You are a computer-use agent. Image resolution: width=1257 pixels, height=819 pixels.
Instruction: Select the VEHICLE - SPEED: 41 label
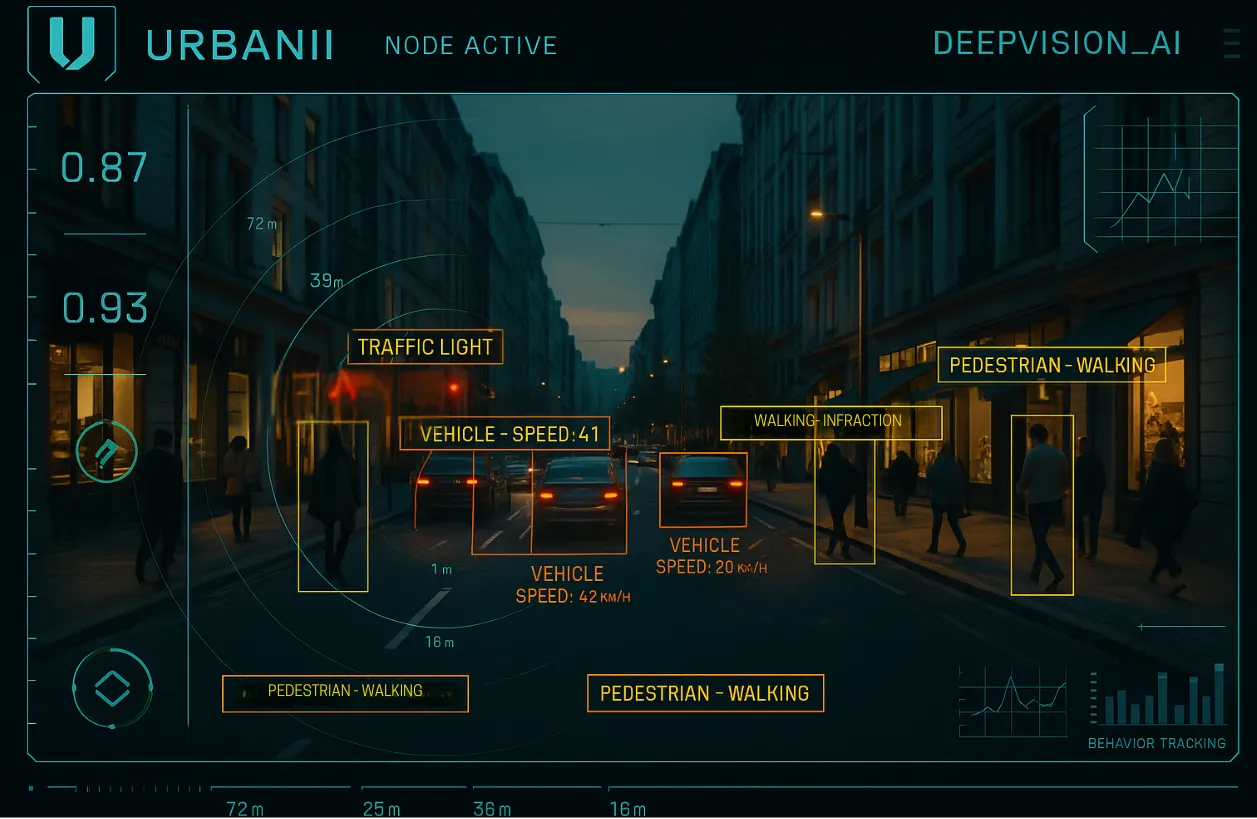[x=505, y=434]
